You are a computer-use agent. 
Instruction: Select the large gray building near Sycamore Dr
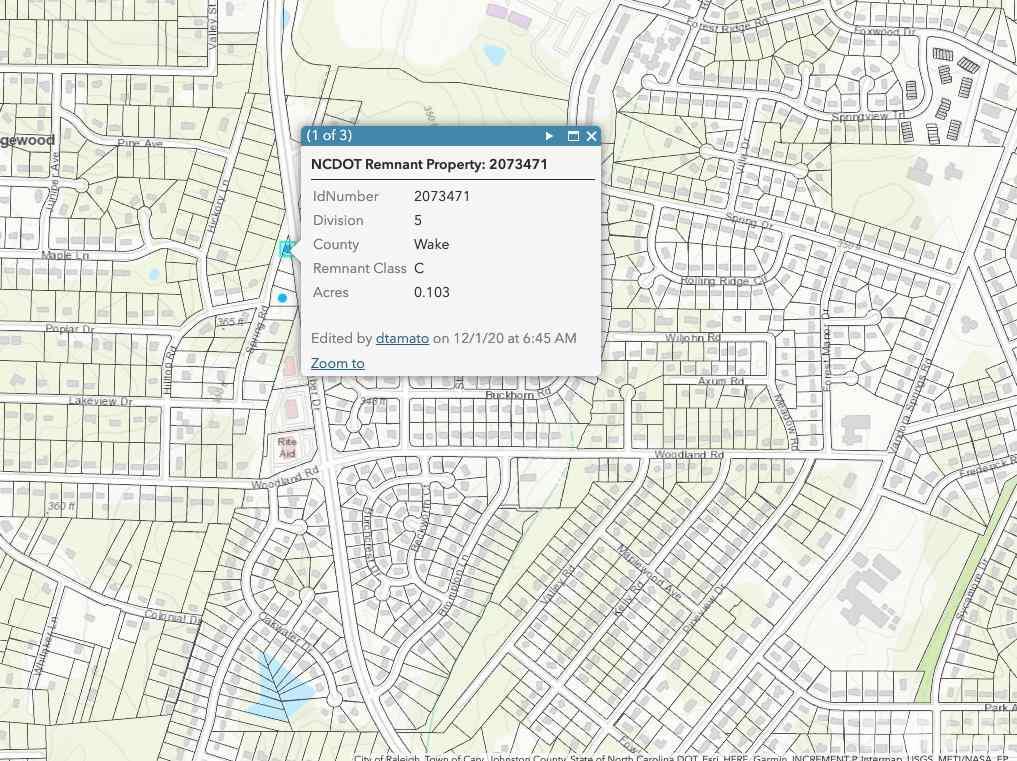(871, 586)
